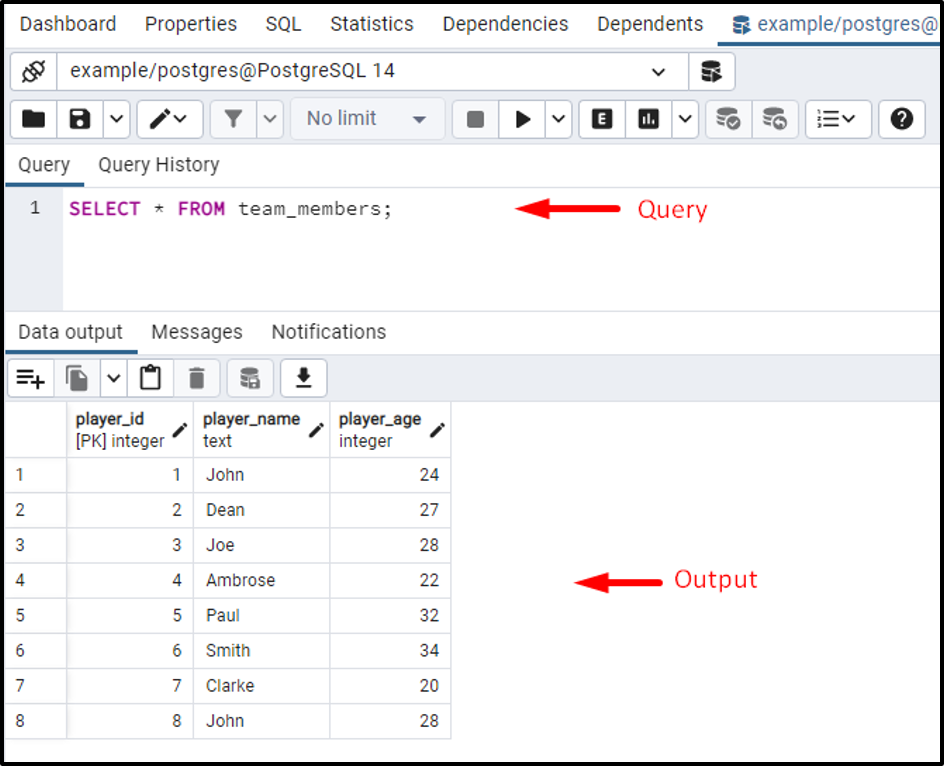Open the No limit rows dropdown

[x=367, y=119]
